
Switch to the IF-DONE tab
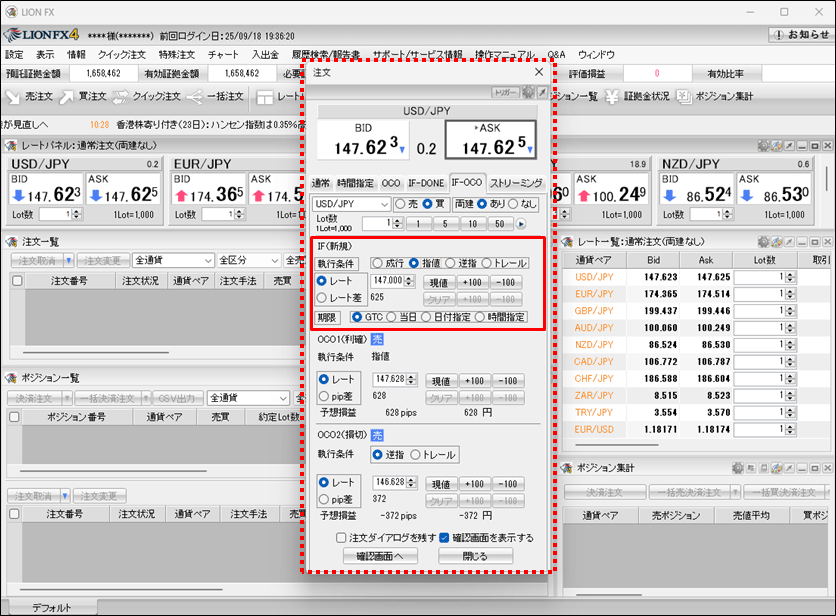point(425,183)
